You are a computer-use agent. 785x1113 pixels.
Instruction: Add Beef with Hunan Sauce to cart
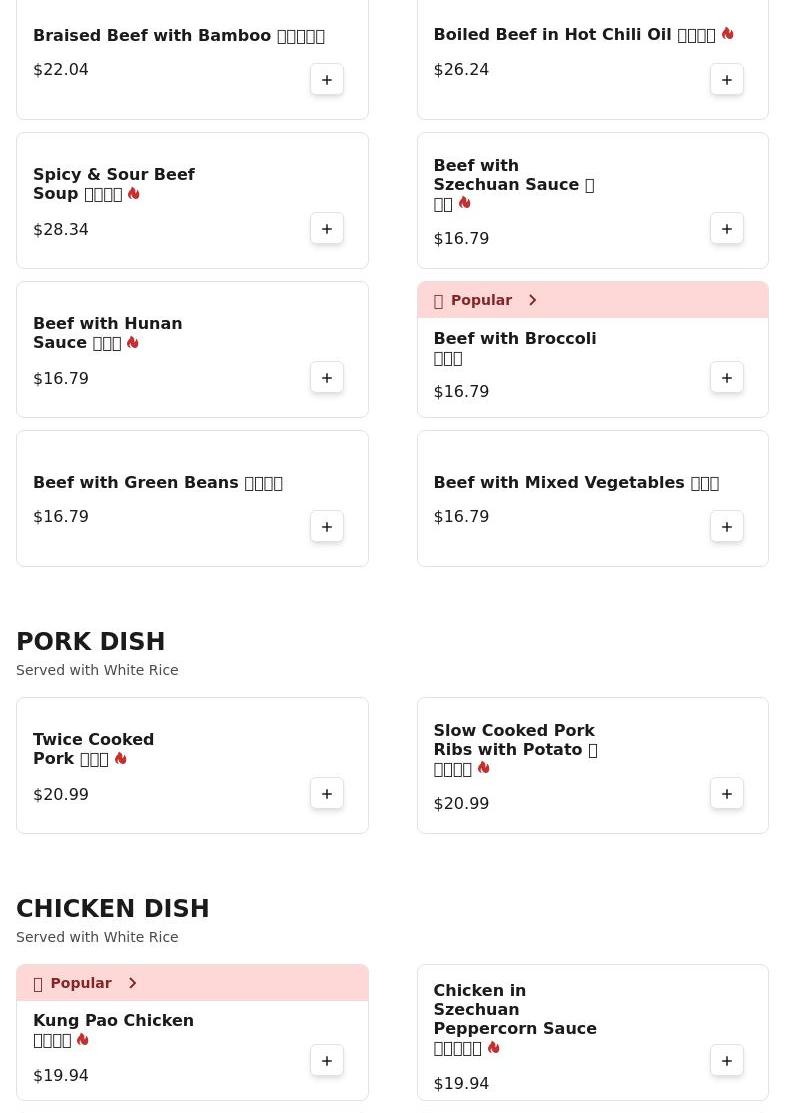[327, 378]
